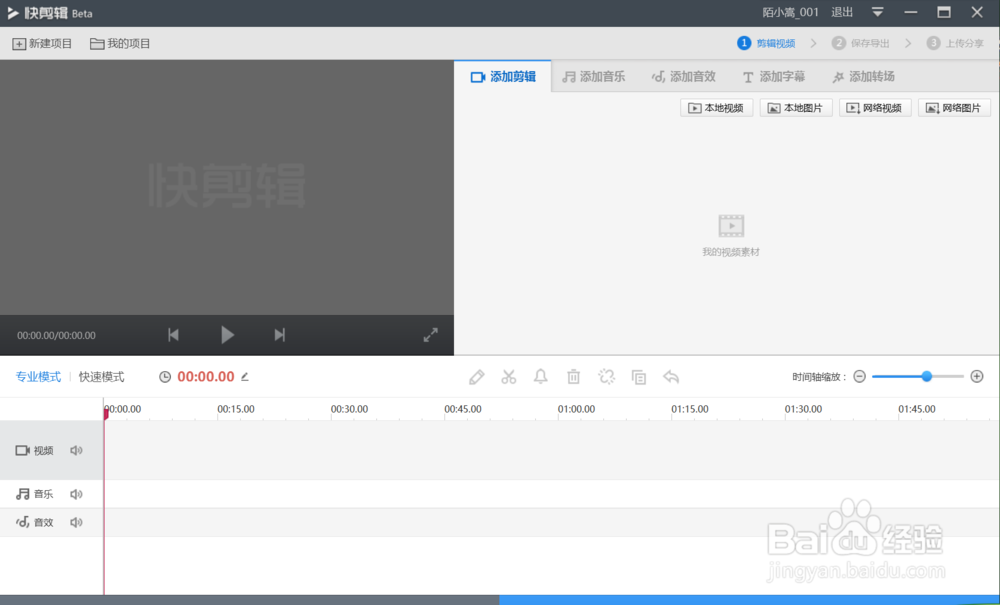1000x605 pixels.
Task: Click the 本地视频 button
Action: [716, 107]
